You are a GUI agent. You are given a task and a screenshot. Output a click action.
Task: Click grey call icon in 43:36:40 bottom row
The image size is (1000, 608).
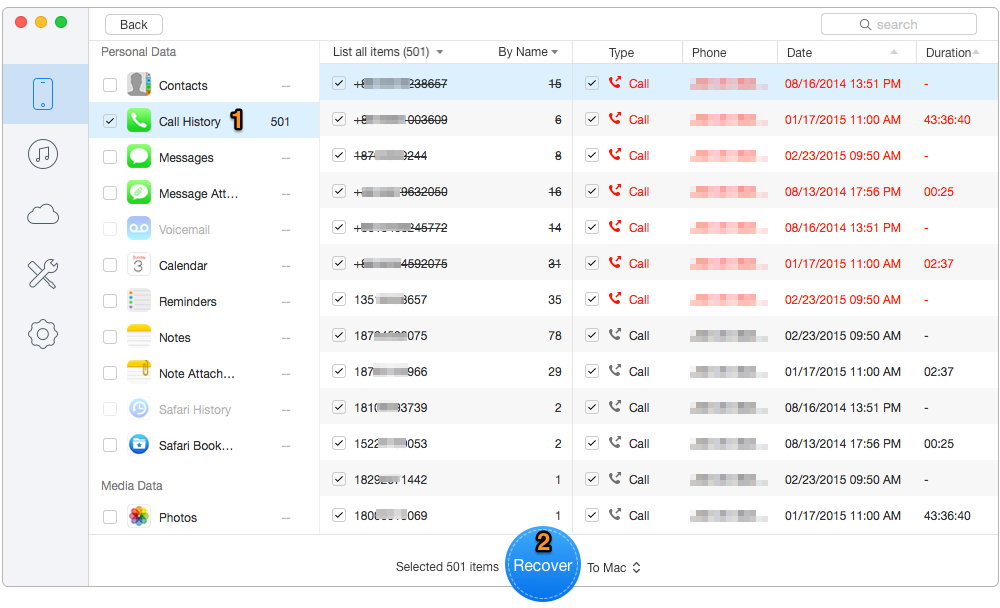coord(615,514)
